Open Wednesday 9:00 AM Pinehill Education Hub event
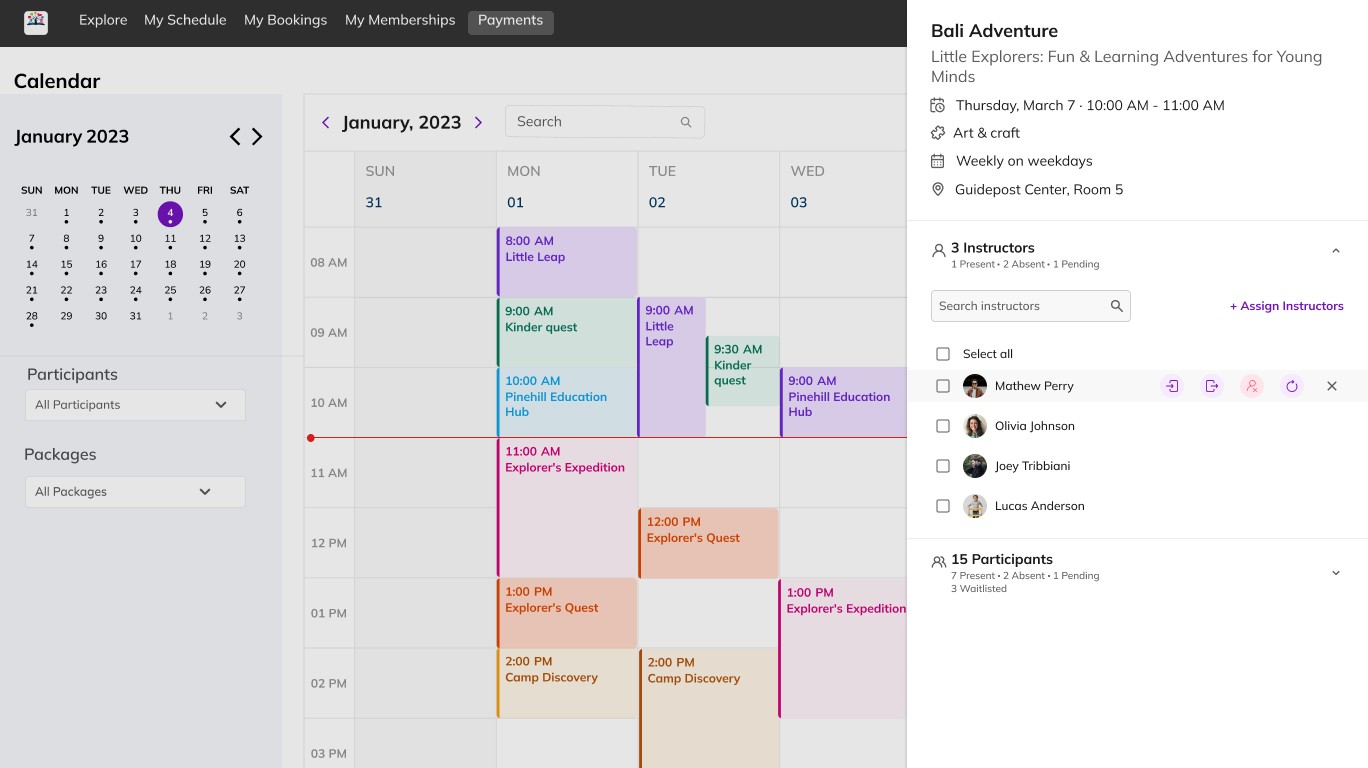 tap(843, 402)
